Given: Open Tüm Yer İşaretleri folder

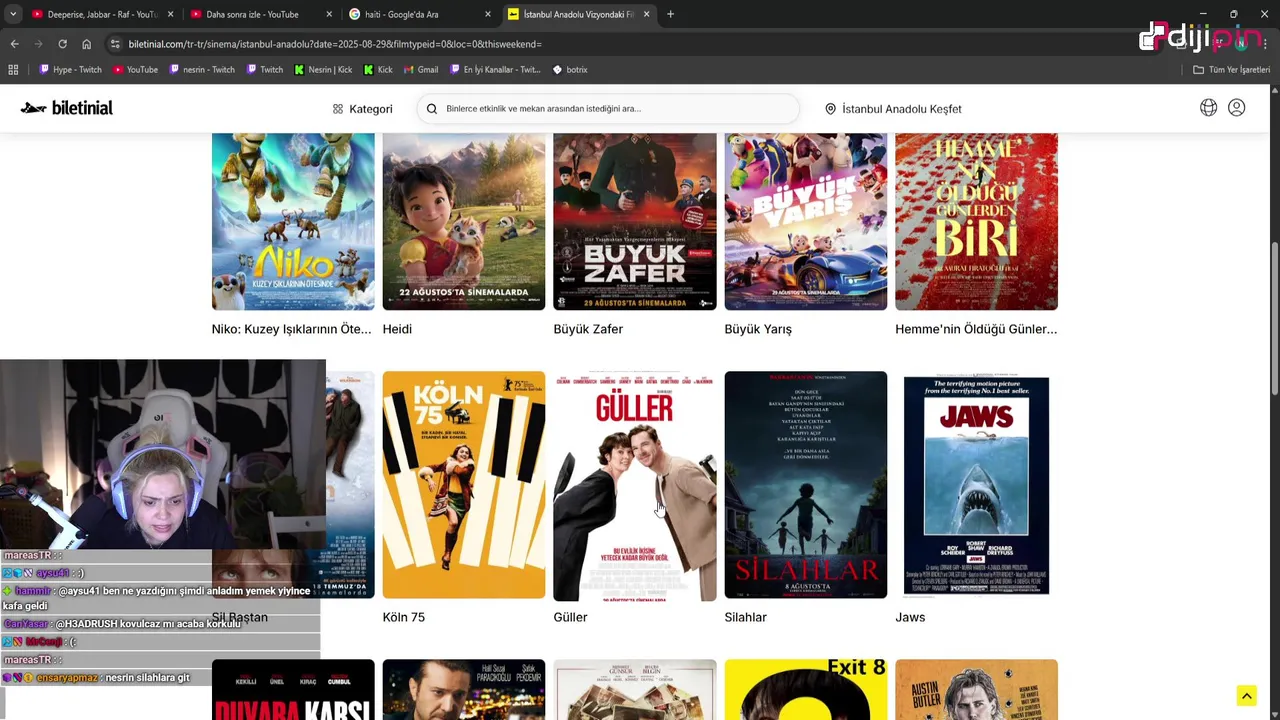Looking at the screenshot, I should pos(1232,70).
